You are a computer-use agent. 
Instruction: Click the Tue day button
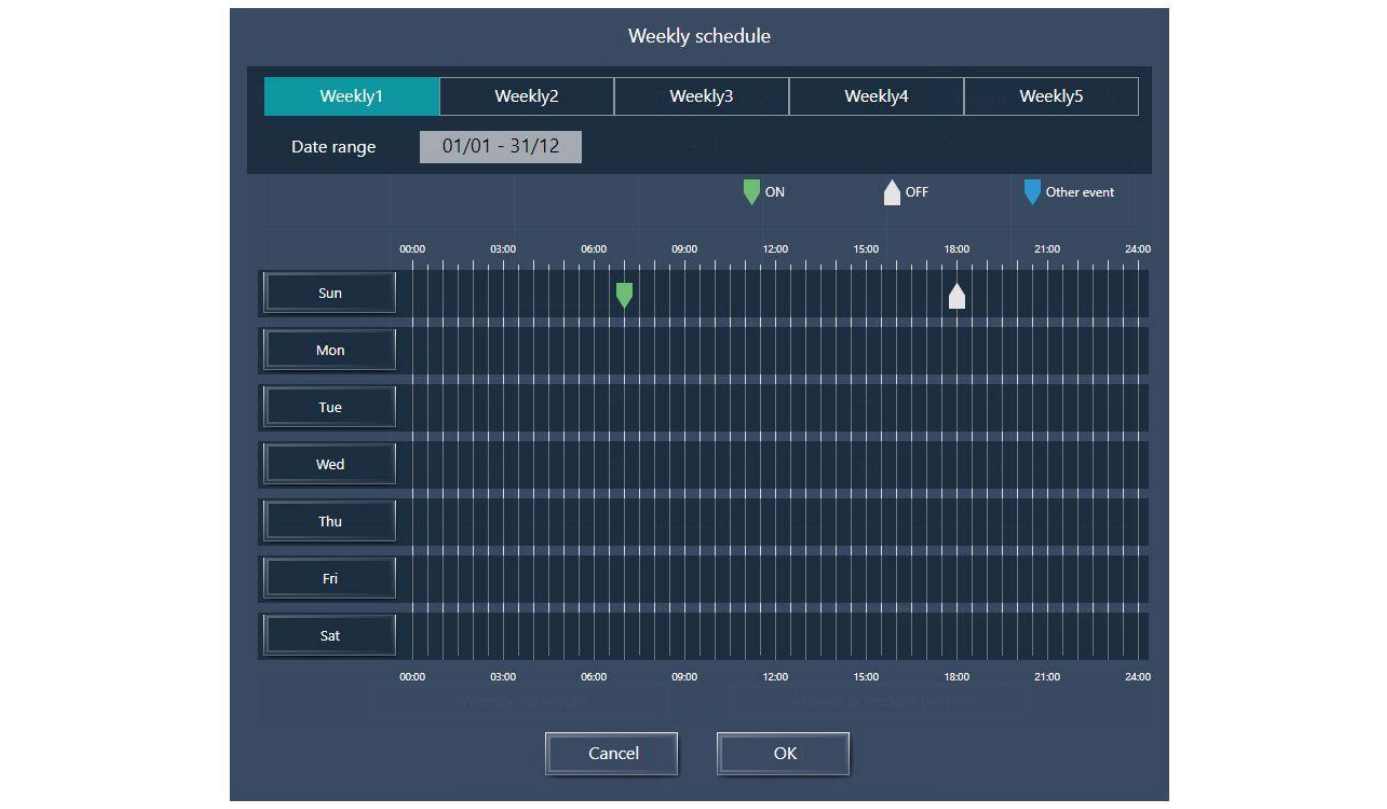coord(330,407)
